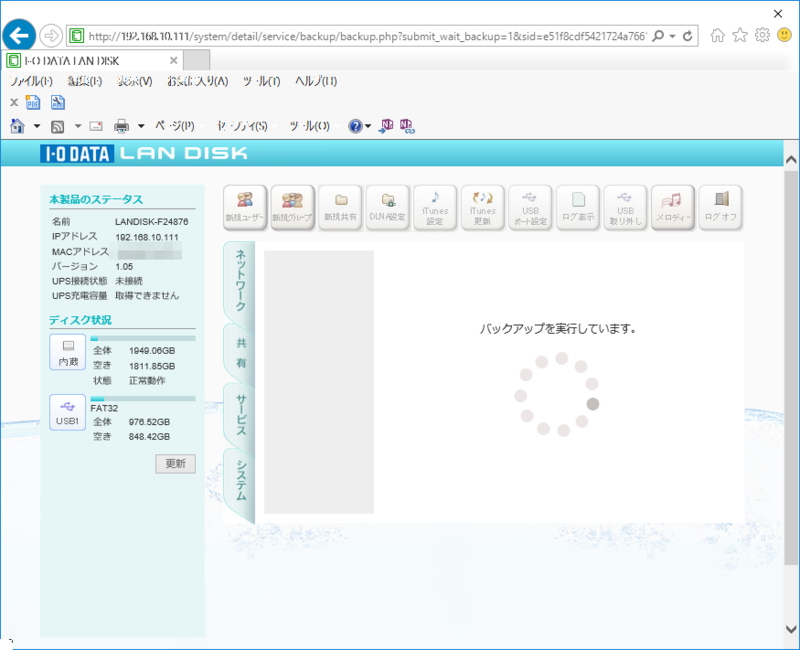Screen dimensions: 800x650
Task: Open the Edit (編集) menu
Action: point(85,81)
